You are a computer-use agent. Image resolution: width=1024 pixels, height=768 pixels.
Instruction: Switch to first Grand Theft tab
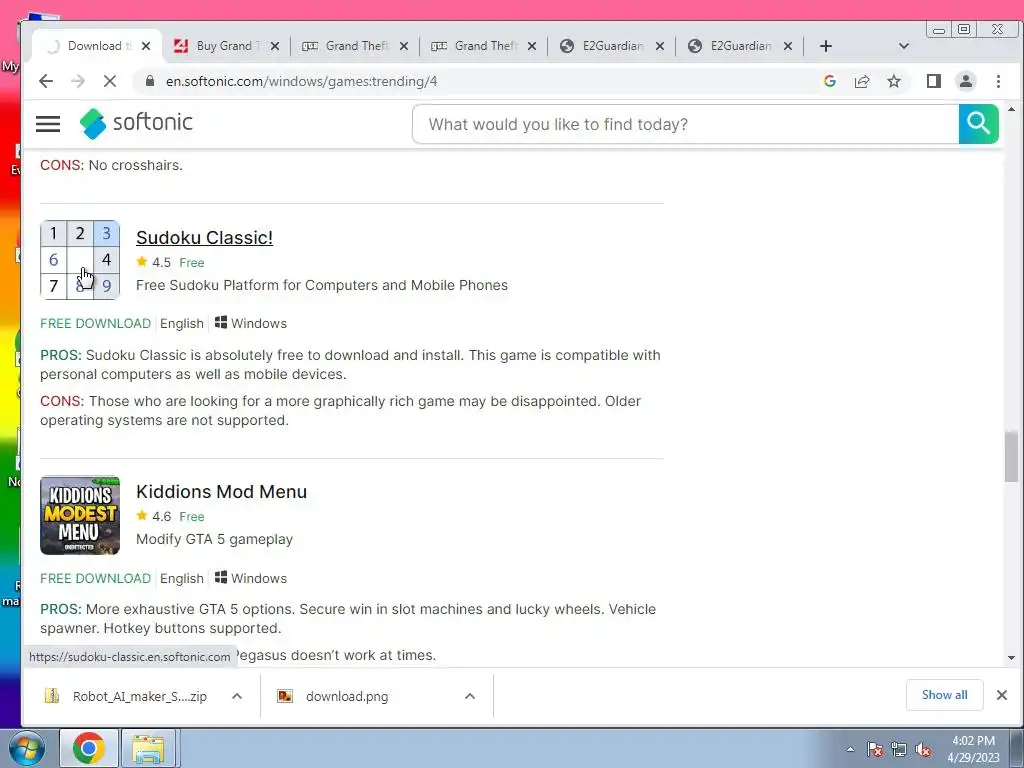point(355,46)
